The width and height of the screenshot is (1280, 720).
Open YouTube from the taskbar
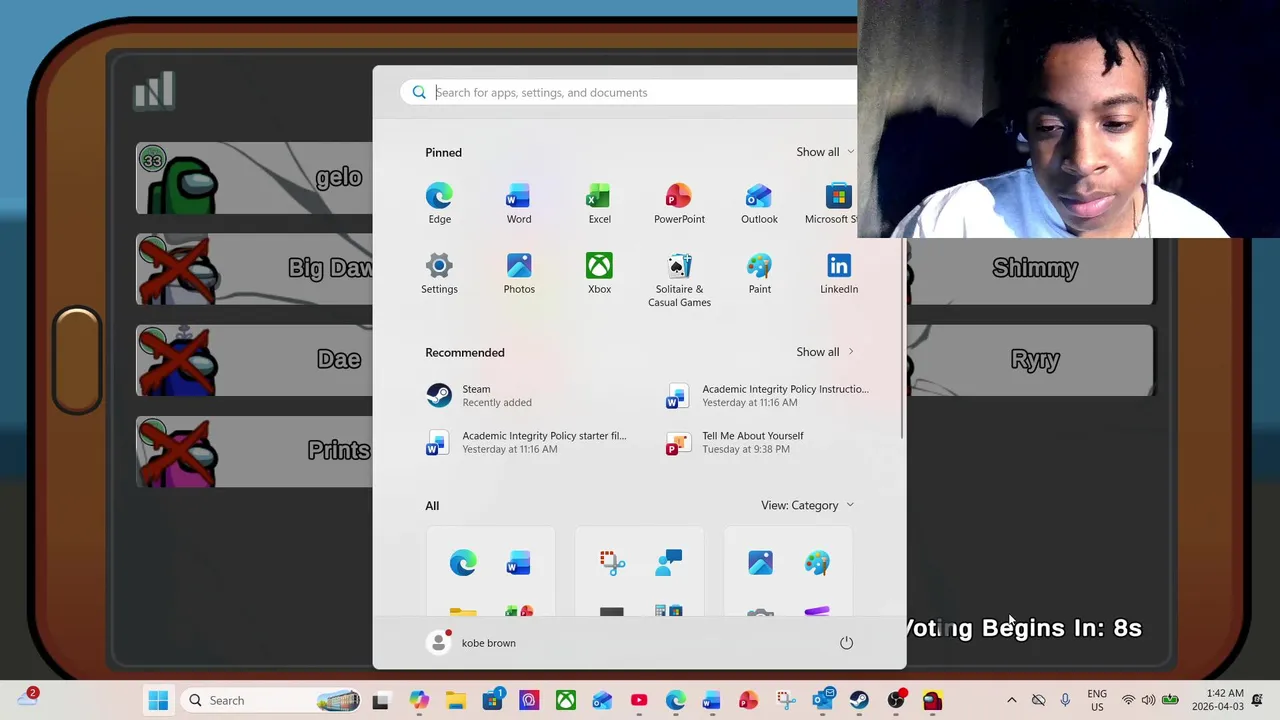(639, 700)
